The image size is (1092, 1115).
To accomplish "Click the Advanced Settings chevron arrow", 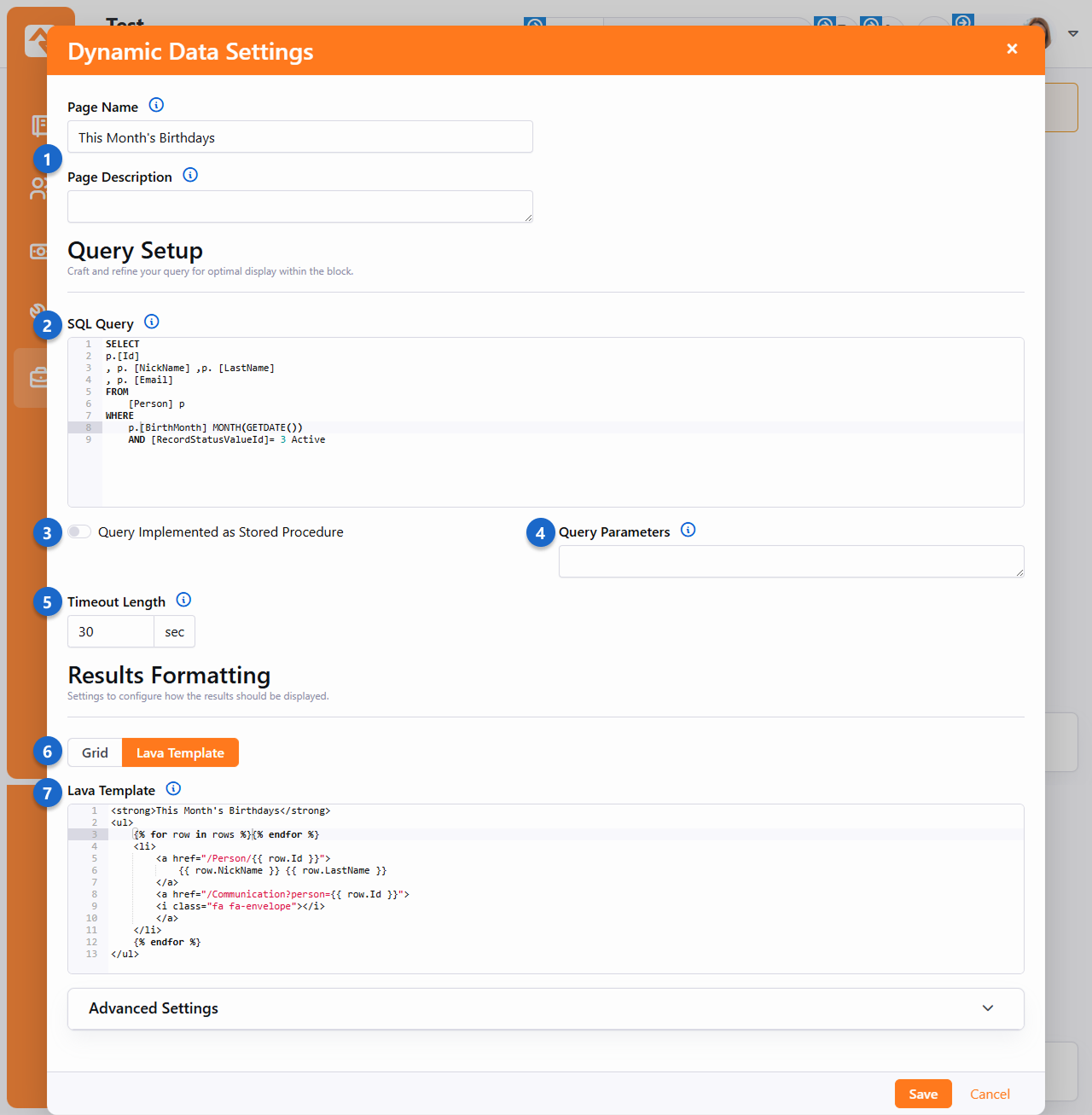I will tap(988, 1008).
